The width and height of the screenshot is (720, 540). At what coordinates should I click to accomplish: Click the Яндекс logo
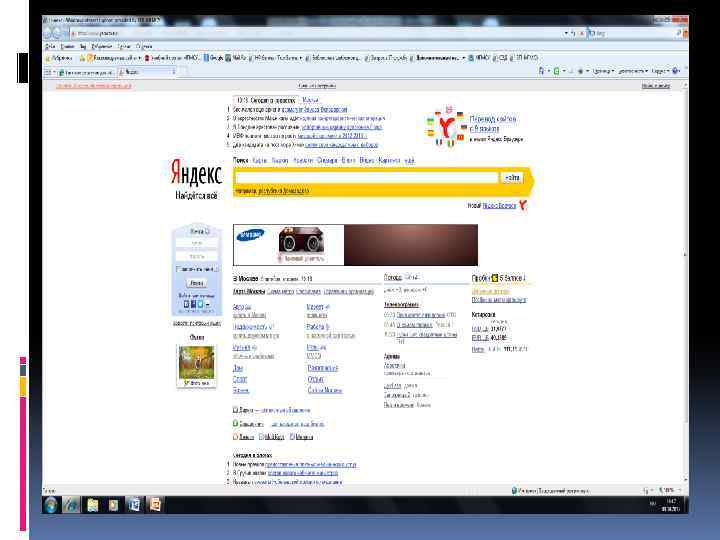pyautogui.click(x=197, y=174)
